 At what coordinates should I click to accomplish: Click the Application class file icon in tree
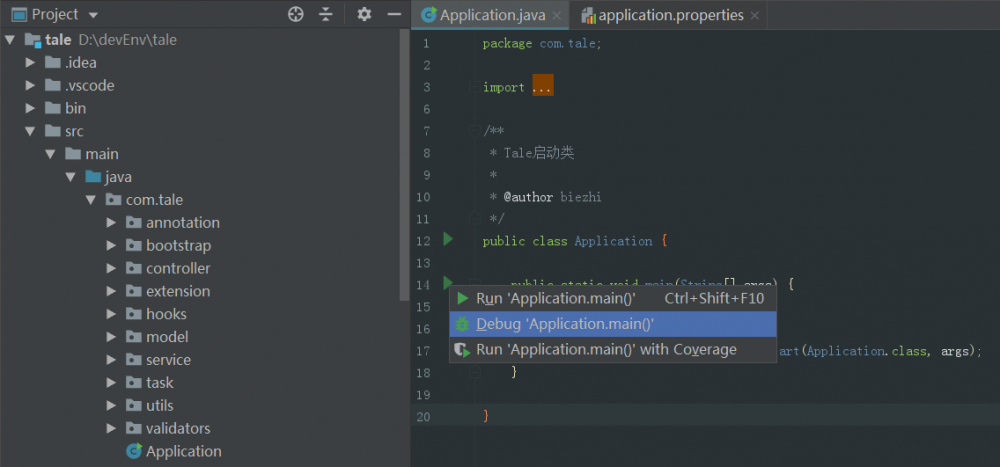pos(133,451)
